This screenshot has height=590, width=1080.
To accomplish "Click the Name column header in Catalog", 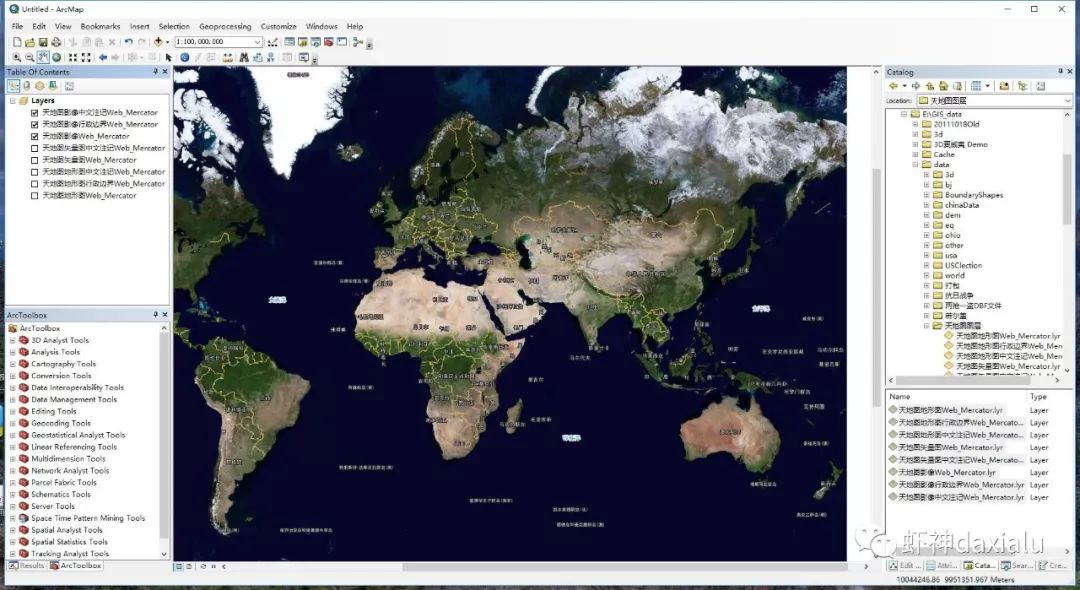I will coord(955,397).
